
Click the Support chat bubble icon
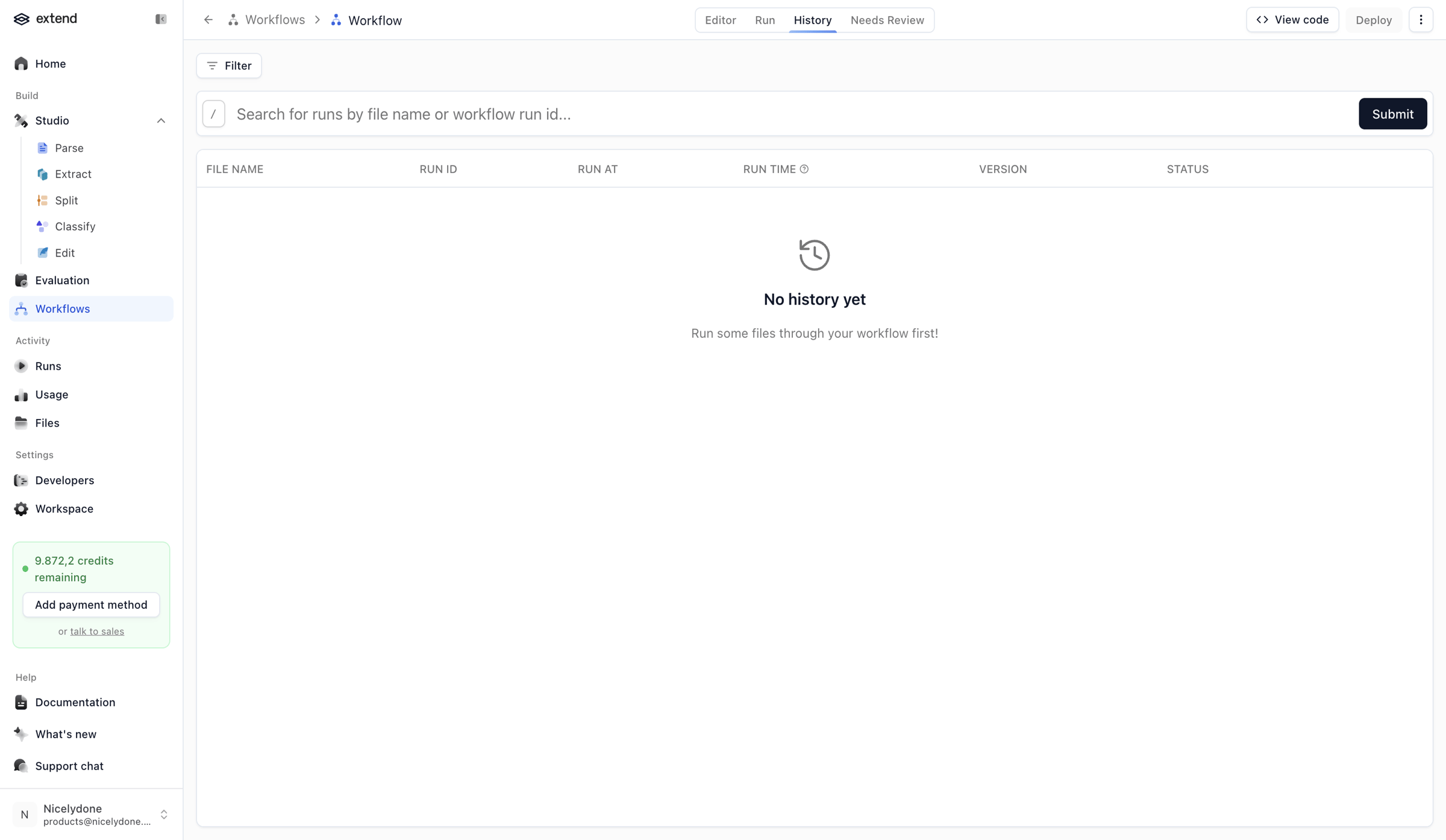22,766
